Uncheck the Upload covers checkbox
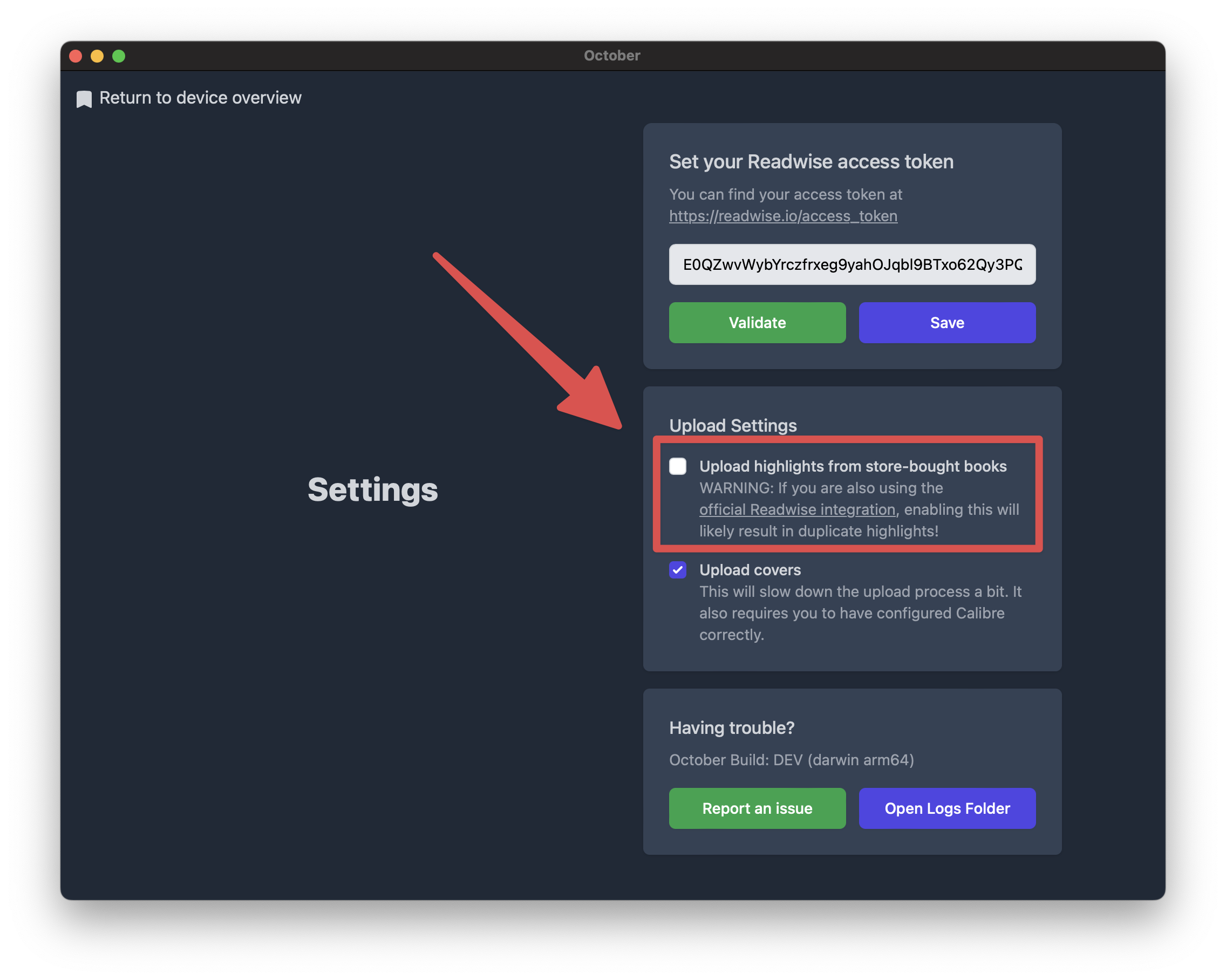1226x980 pixels. (x=678, y=570)
